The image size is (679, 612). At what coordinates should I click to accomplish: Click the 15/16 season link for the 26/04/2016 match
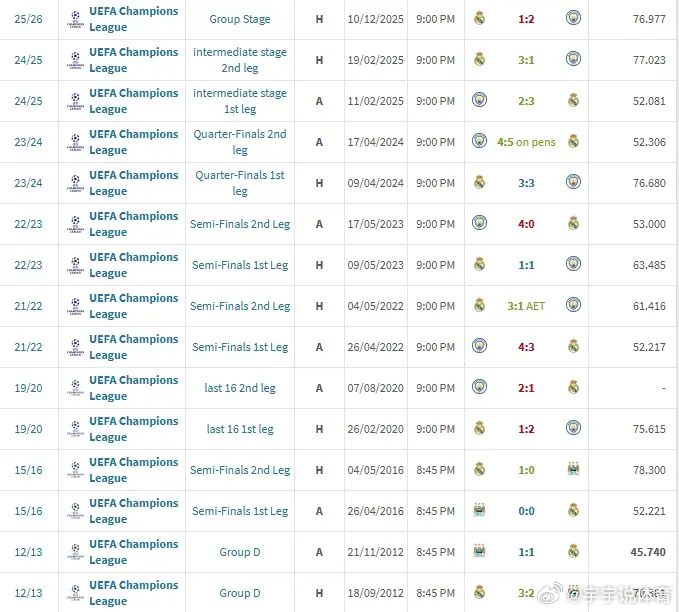(29, 511)
